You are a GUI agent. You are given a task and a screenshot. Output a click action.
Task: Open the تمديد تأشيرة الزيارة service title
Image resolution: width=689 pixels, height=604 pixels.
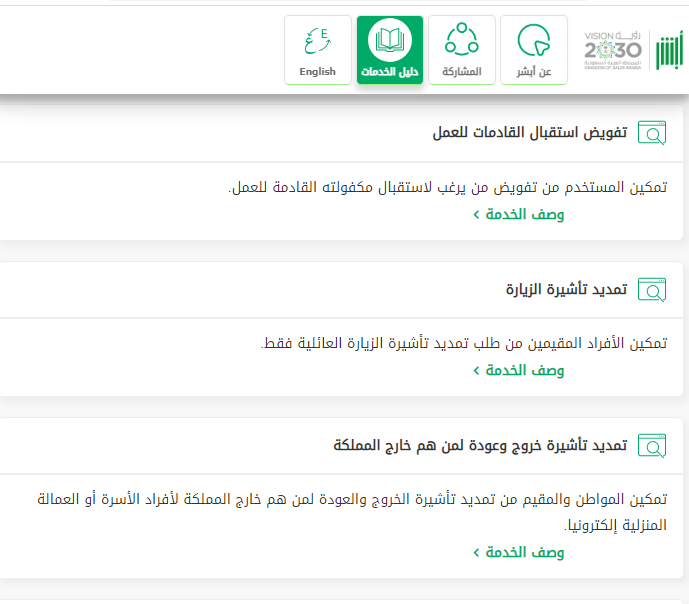[566, 290]
